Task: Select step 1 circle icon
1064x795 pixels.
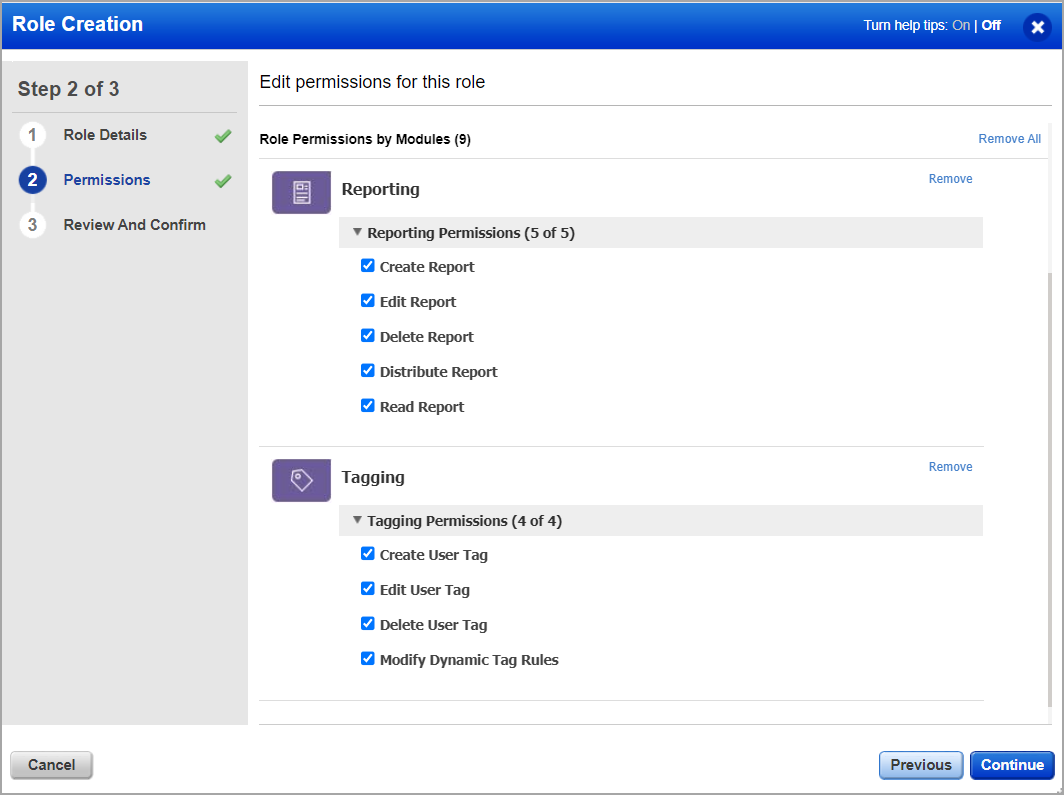Action: [32, 135]
